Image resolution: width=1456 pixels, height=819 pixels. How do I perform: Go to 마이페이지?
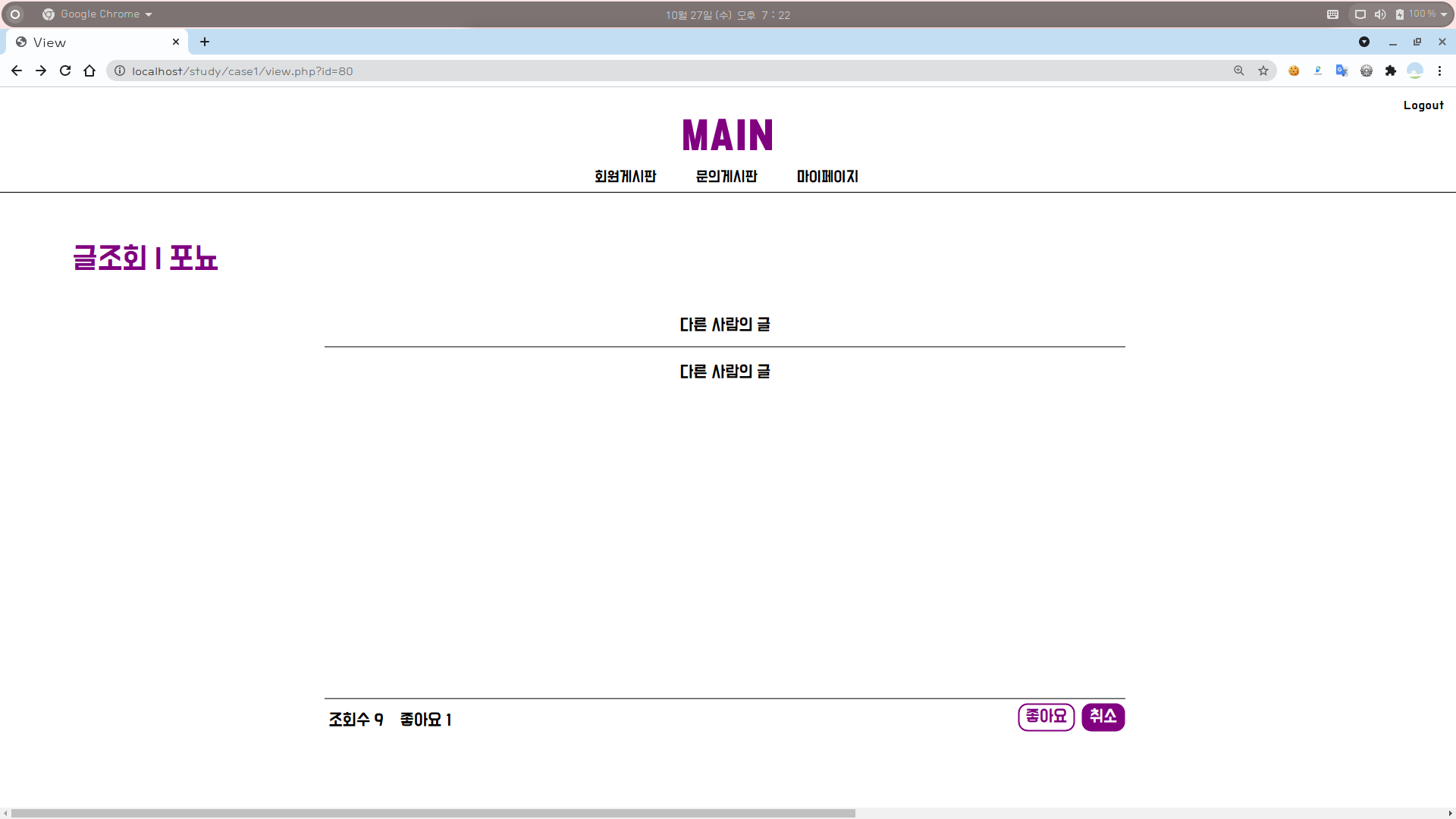click(x=827, y=177)
